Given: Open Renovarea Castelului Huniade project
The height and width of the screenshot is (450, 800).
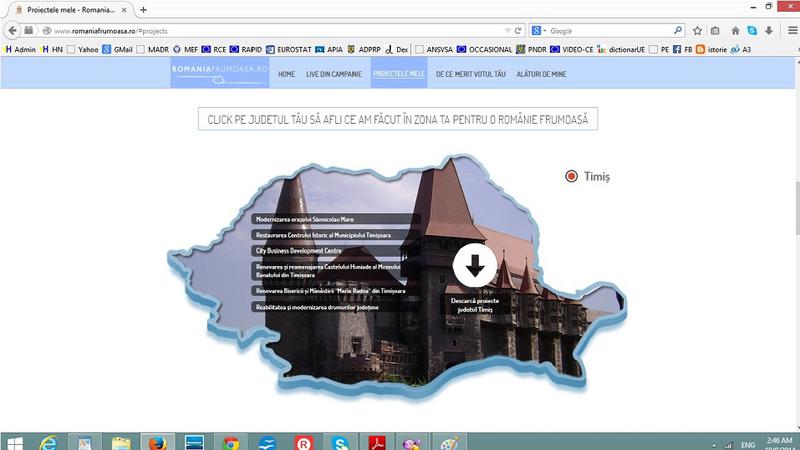Looking at the screenshot, I should click(335, 270).
